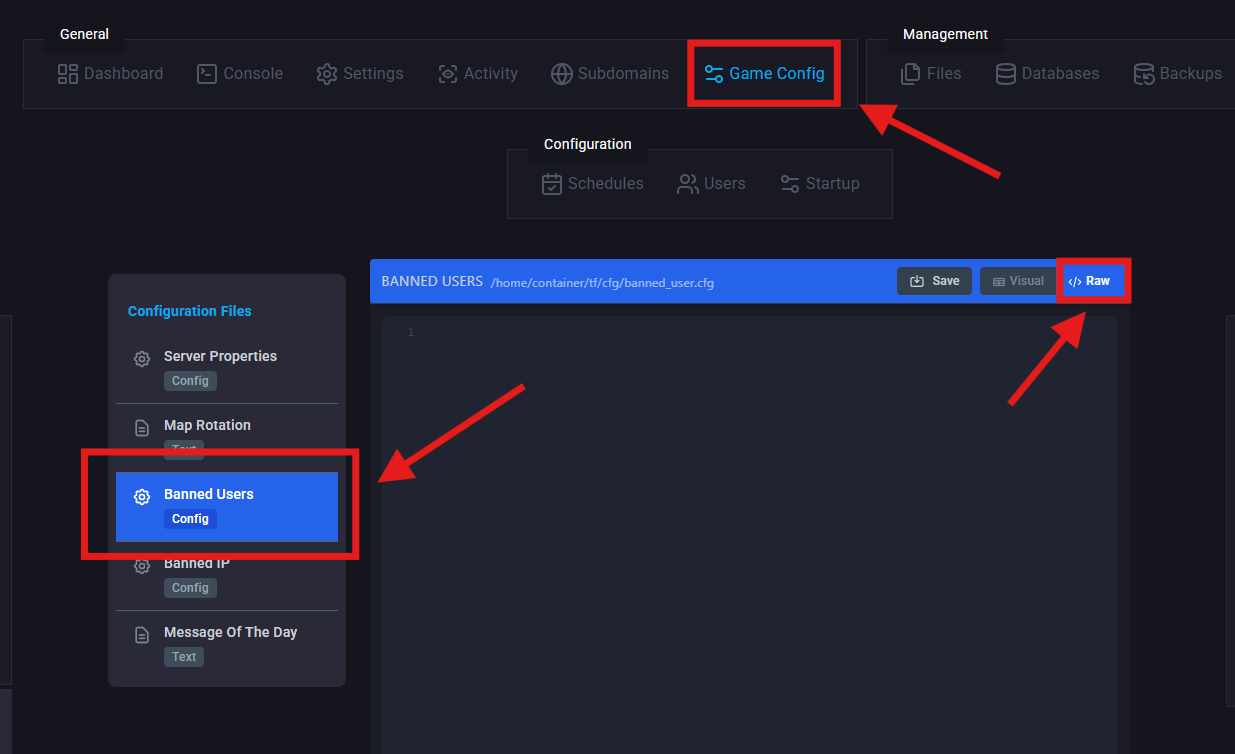Click the Activity eye icon
This screenshot has height=754, width=1235.
[448, 73]
